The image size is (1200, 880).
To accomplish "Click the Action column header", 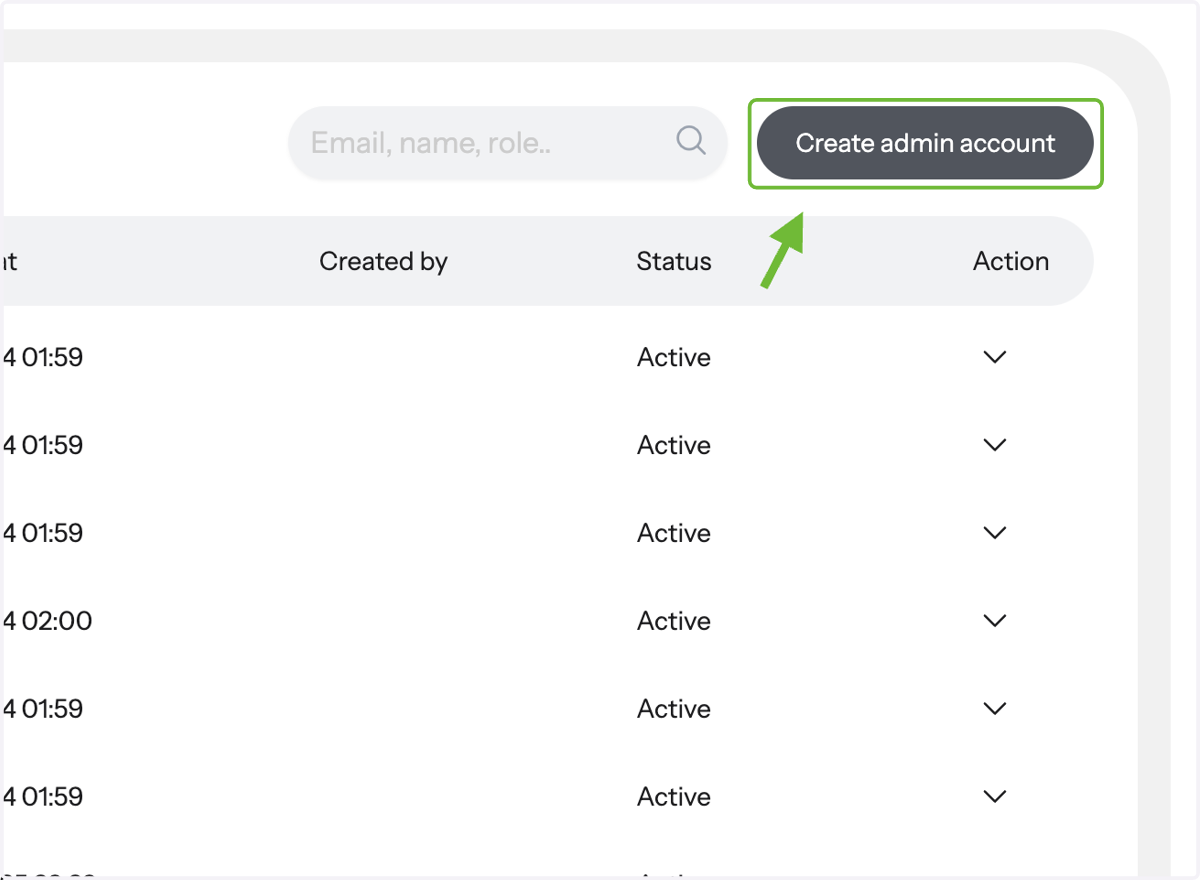I will pyautogui.click(x=1011, y=262).
